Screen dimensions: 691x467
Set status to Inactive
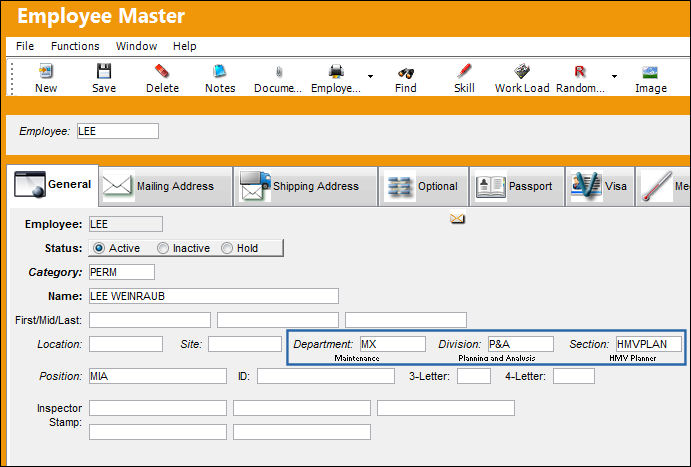click(163, 248)
